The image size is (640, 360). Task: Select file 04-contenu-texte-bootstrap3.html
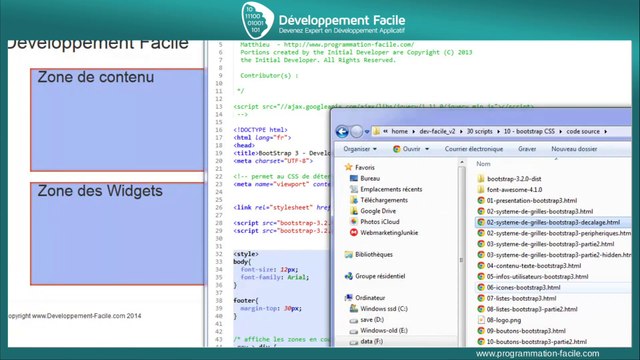coord(529,266)
